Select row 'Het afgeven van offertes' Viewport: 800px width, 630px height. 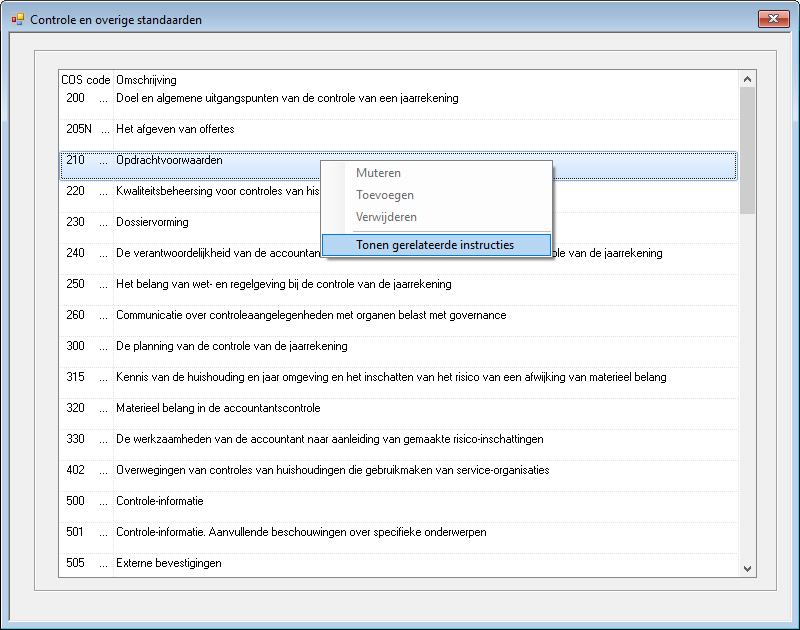(398, 135)
